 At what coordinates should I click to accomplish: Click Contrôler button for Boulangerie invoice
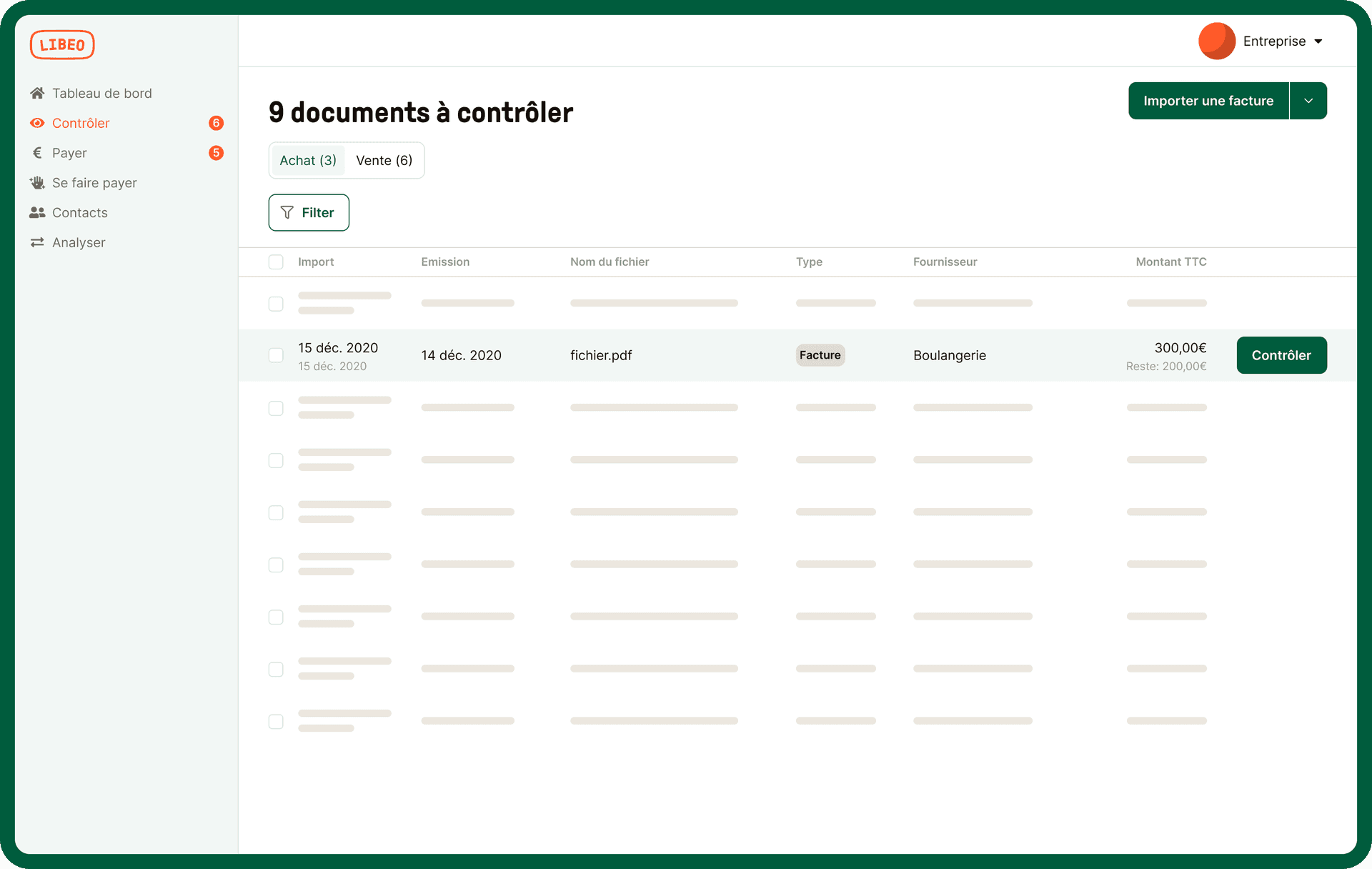click(1281, 355)
